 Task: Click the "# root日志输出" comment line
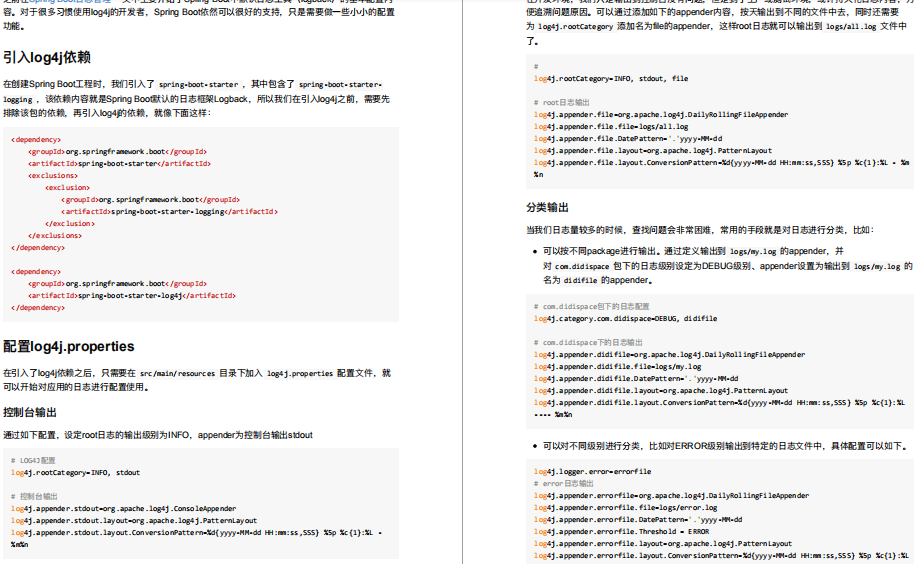click(x=562, y=102)
